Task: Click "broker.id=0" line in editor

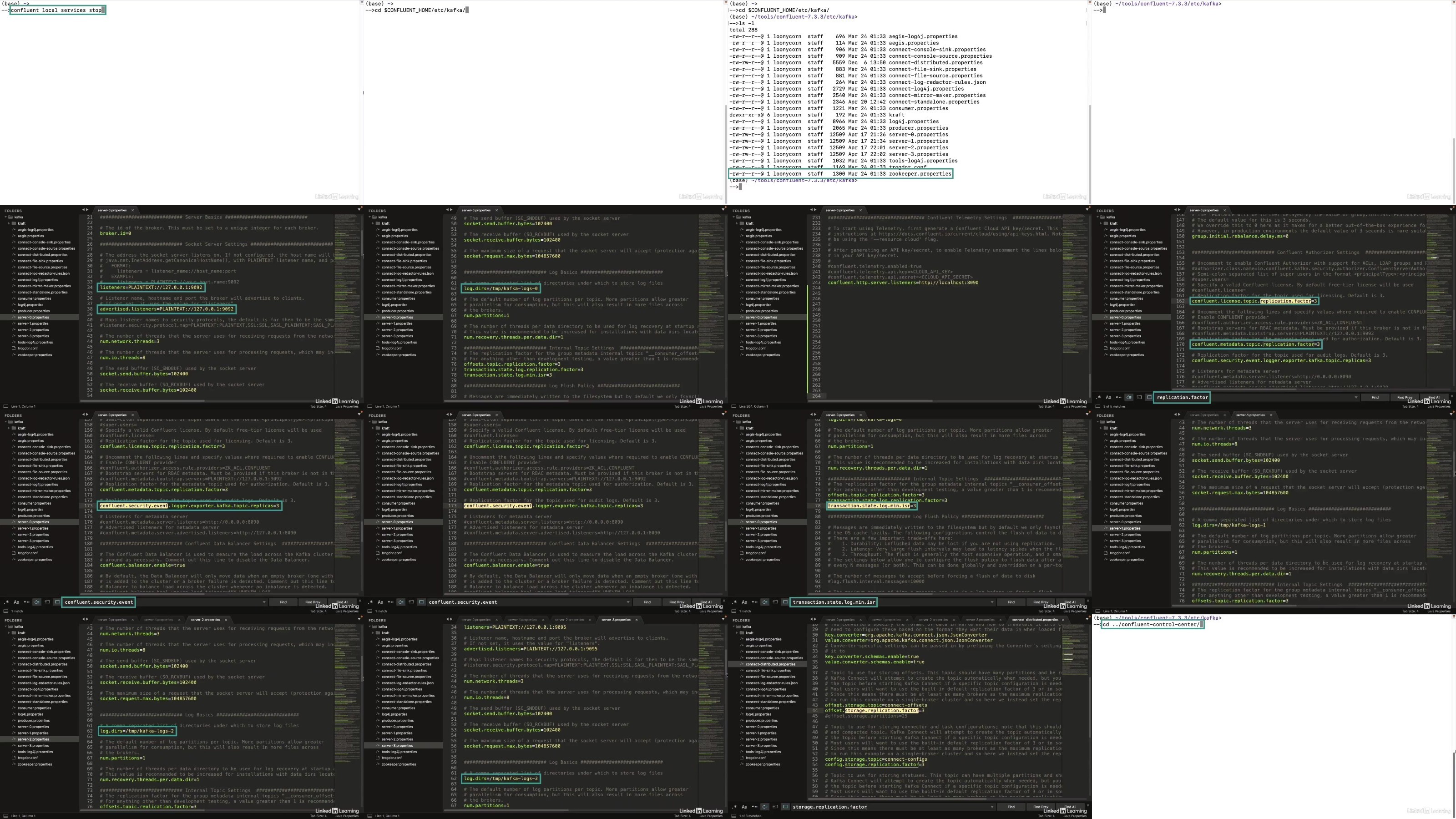Action: [x=115, y=233]
